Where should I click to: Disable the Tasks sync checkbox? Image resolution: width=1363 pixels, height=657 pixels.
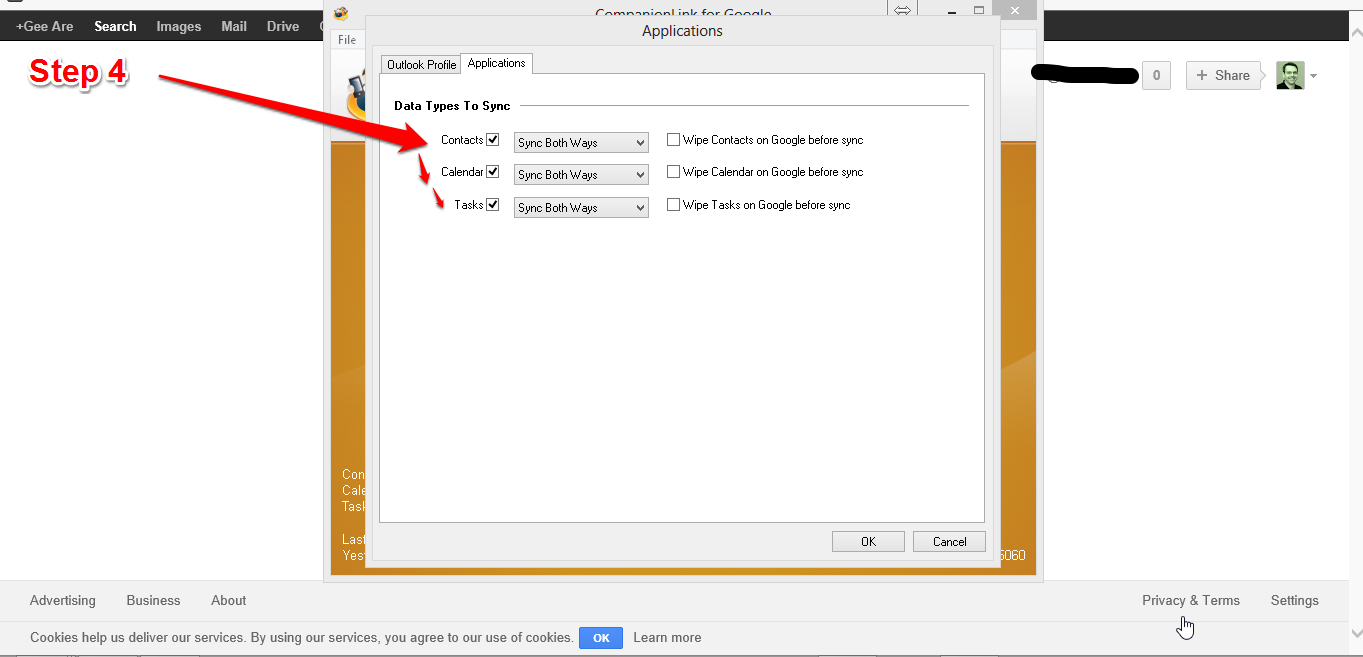click(492, 205)
